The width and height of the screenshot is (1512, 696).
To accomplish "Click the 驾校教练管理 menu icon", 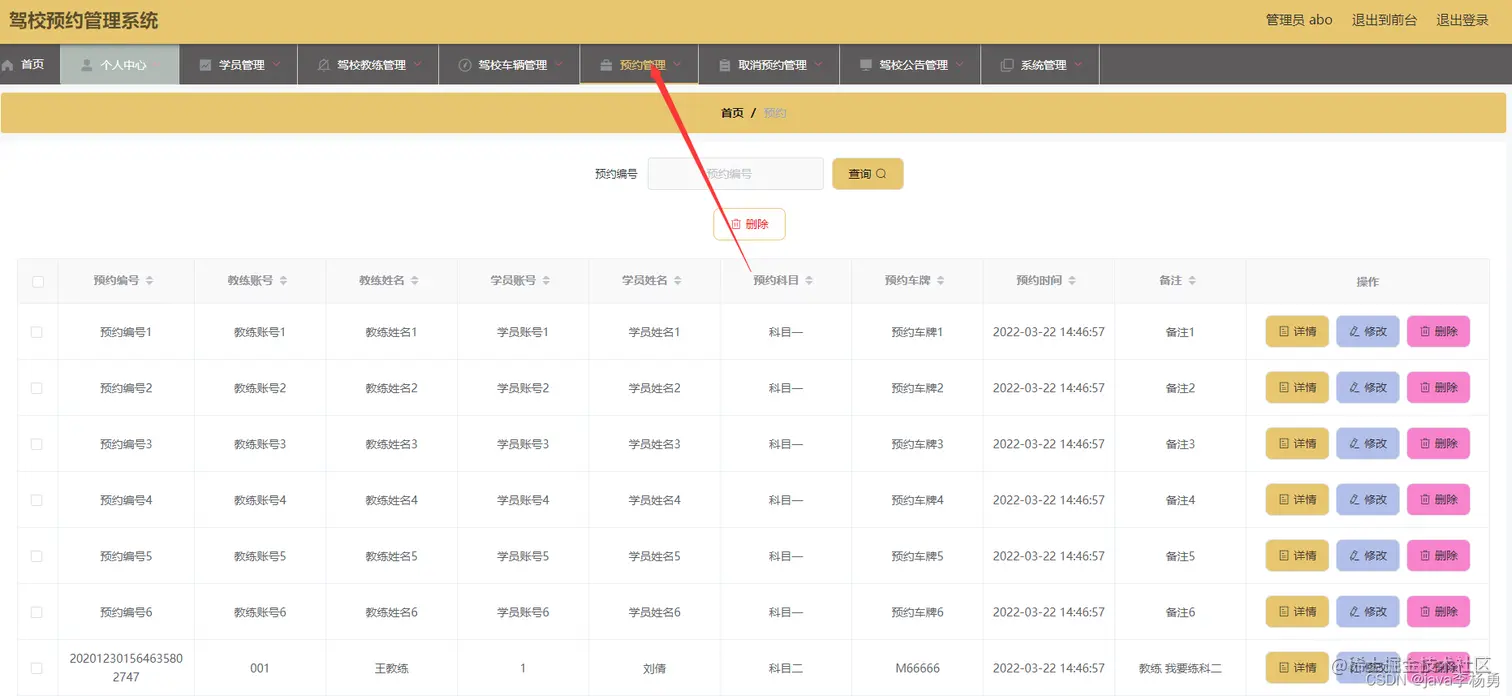I will 323,65.
